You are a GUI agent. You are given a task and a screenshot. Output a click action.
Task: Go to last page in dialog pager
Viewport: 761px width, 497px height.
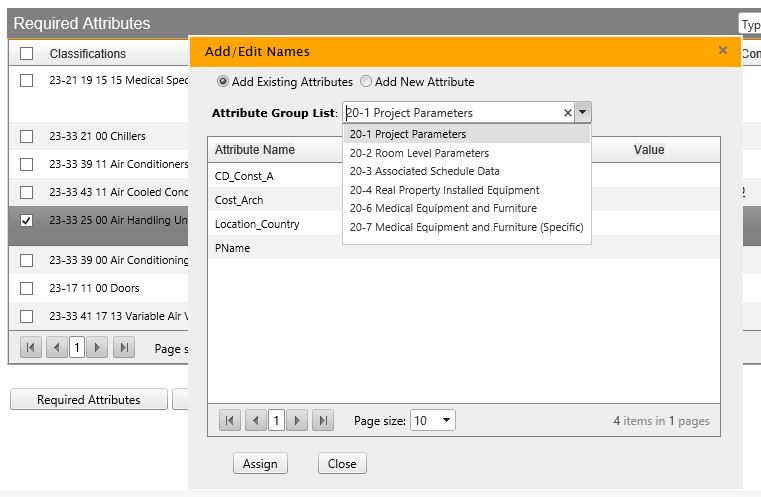[322, 421]
